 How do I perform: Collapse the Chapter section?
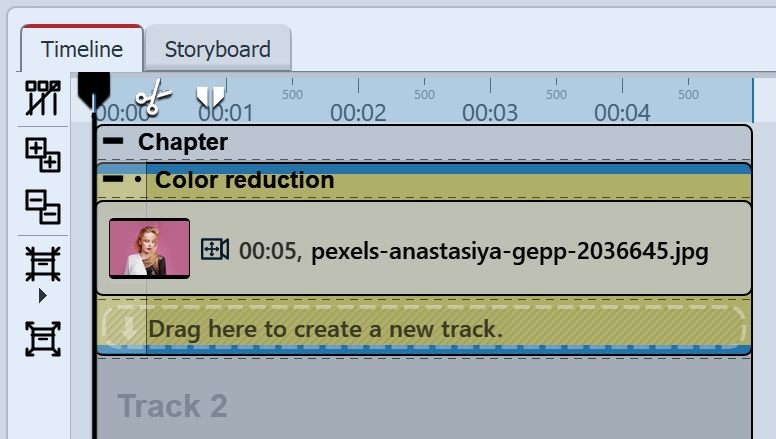[x=114, y=143]
